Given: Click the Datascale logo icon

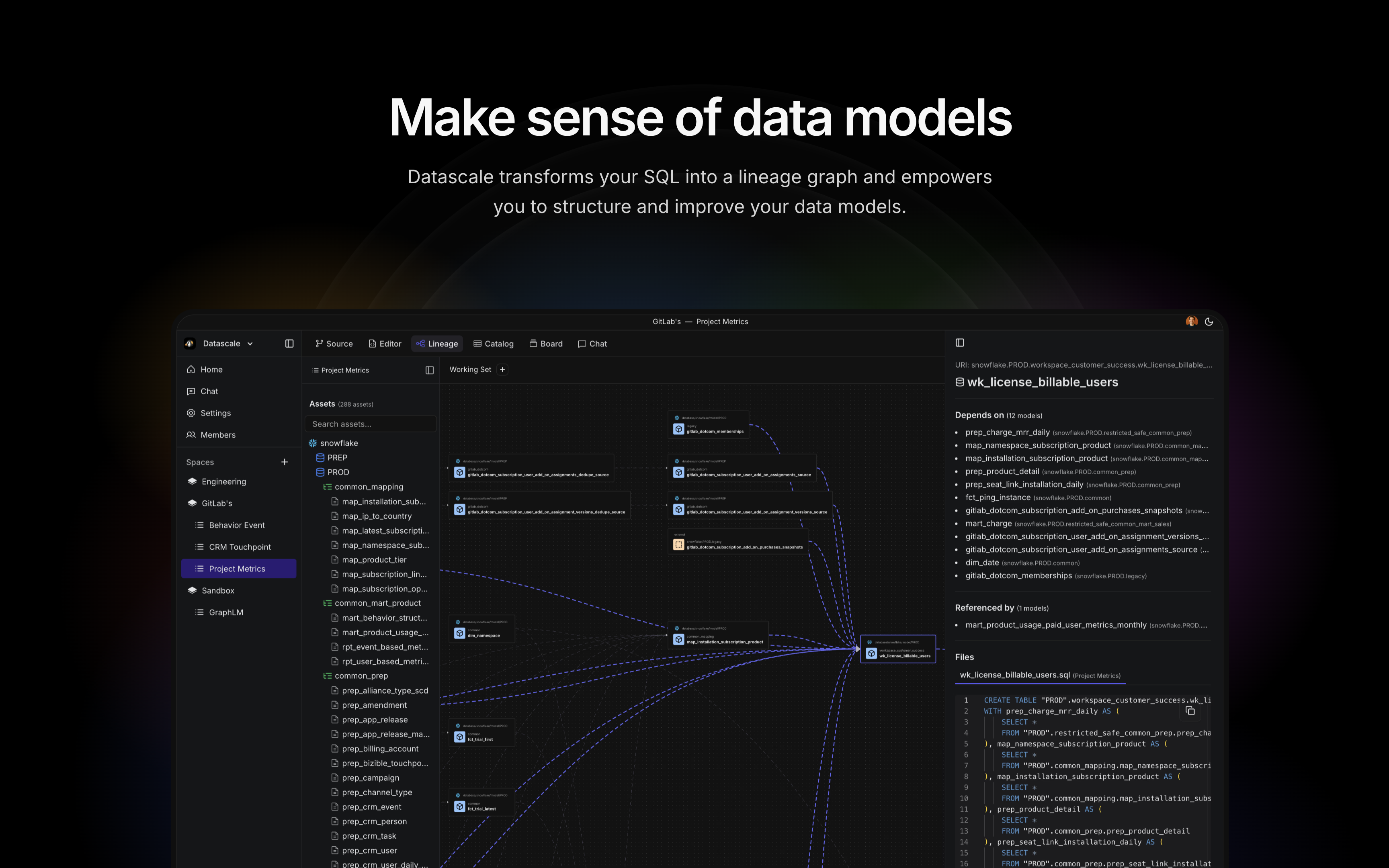Looking at the screenshot, I should (x=190, y=343).
